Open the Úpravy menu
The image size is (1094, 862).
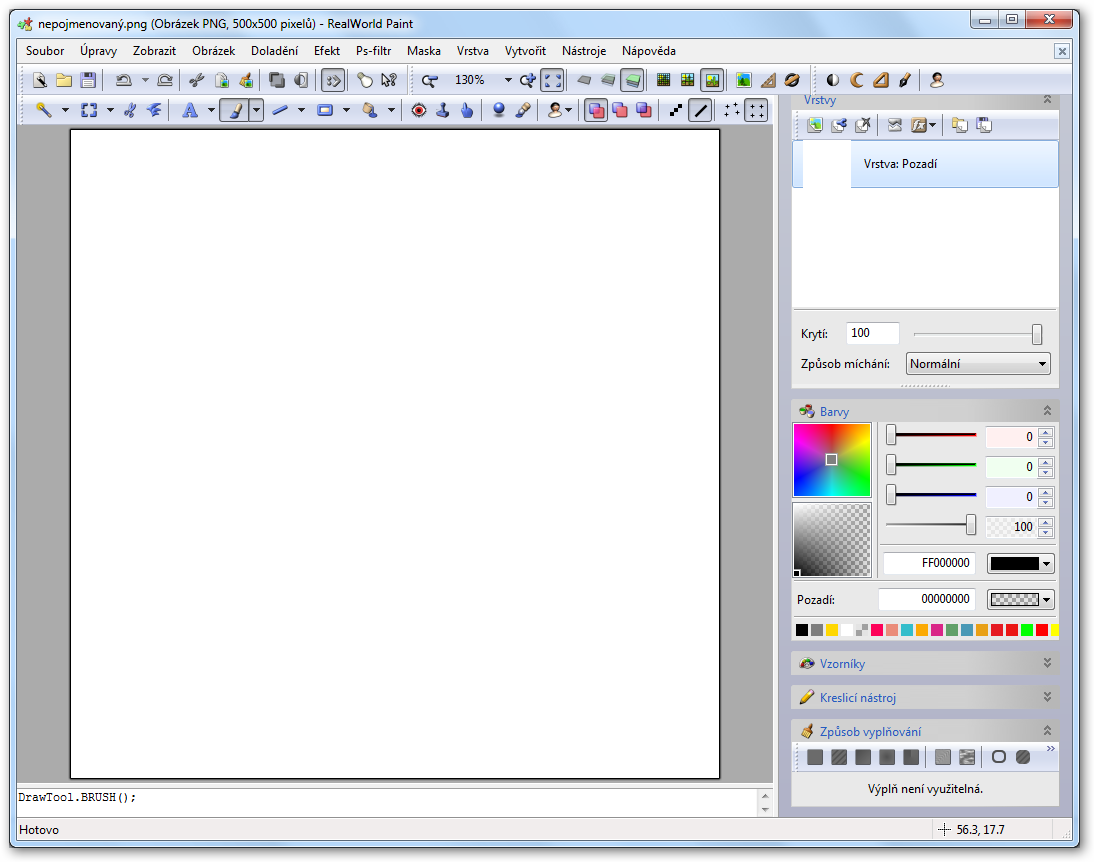tap(98, 51)
